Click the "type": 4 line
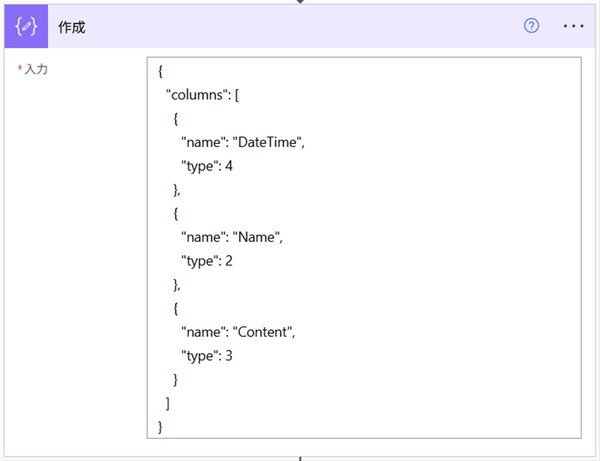 pos(207,166)
